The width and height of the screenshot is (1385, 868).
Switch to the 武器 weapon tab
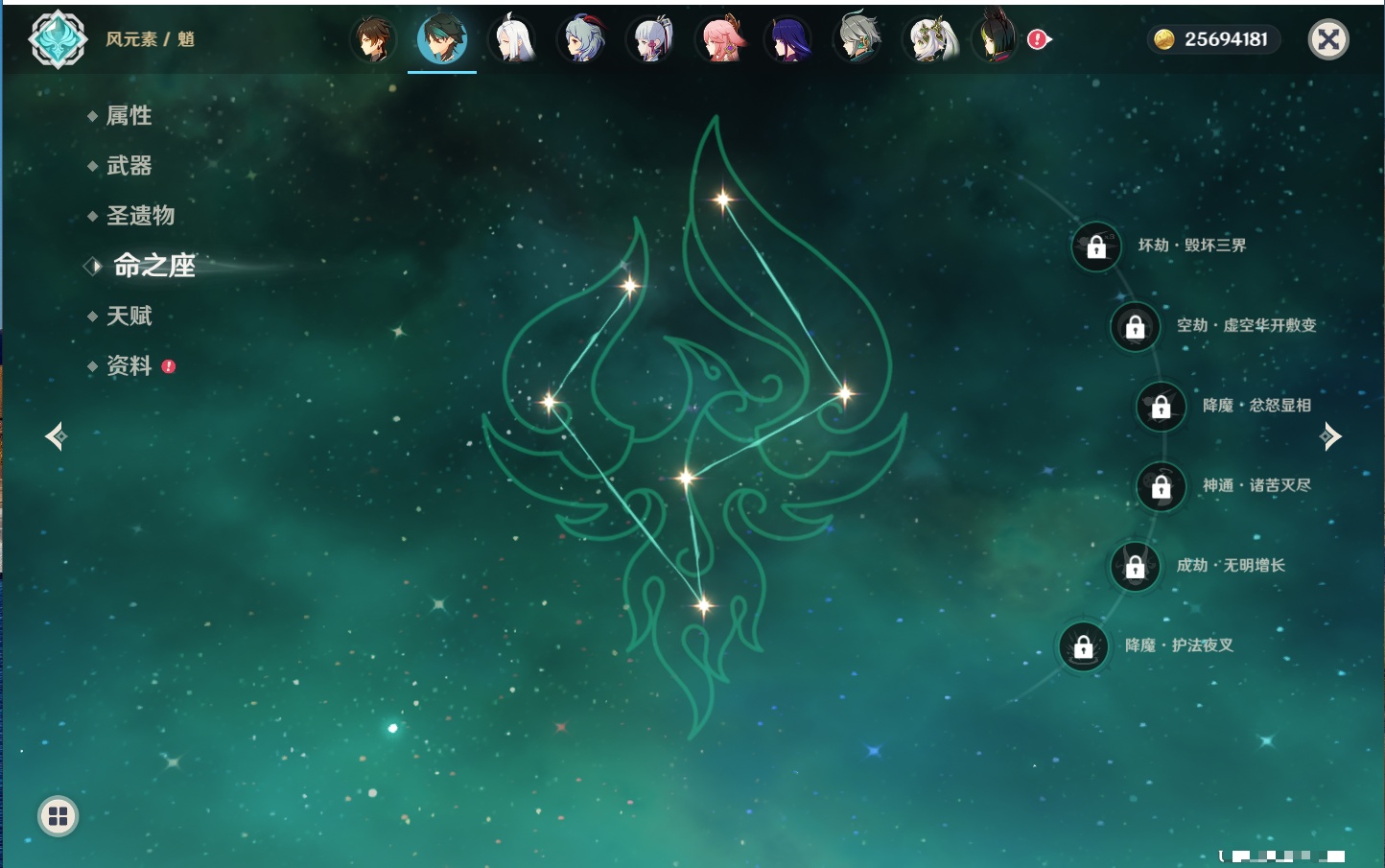tap(129, 166)
